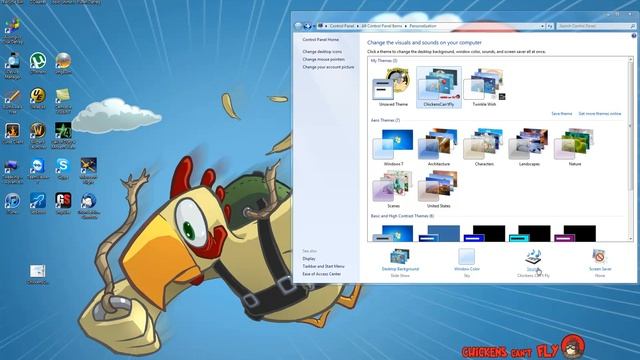The width and height of the screenshot is (640, 360).
Task: Click the Personalization breadcrumb segment
Action: 423,26
